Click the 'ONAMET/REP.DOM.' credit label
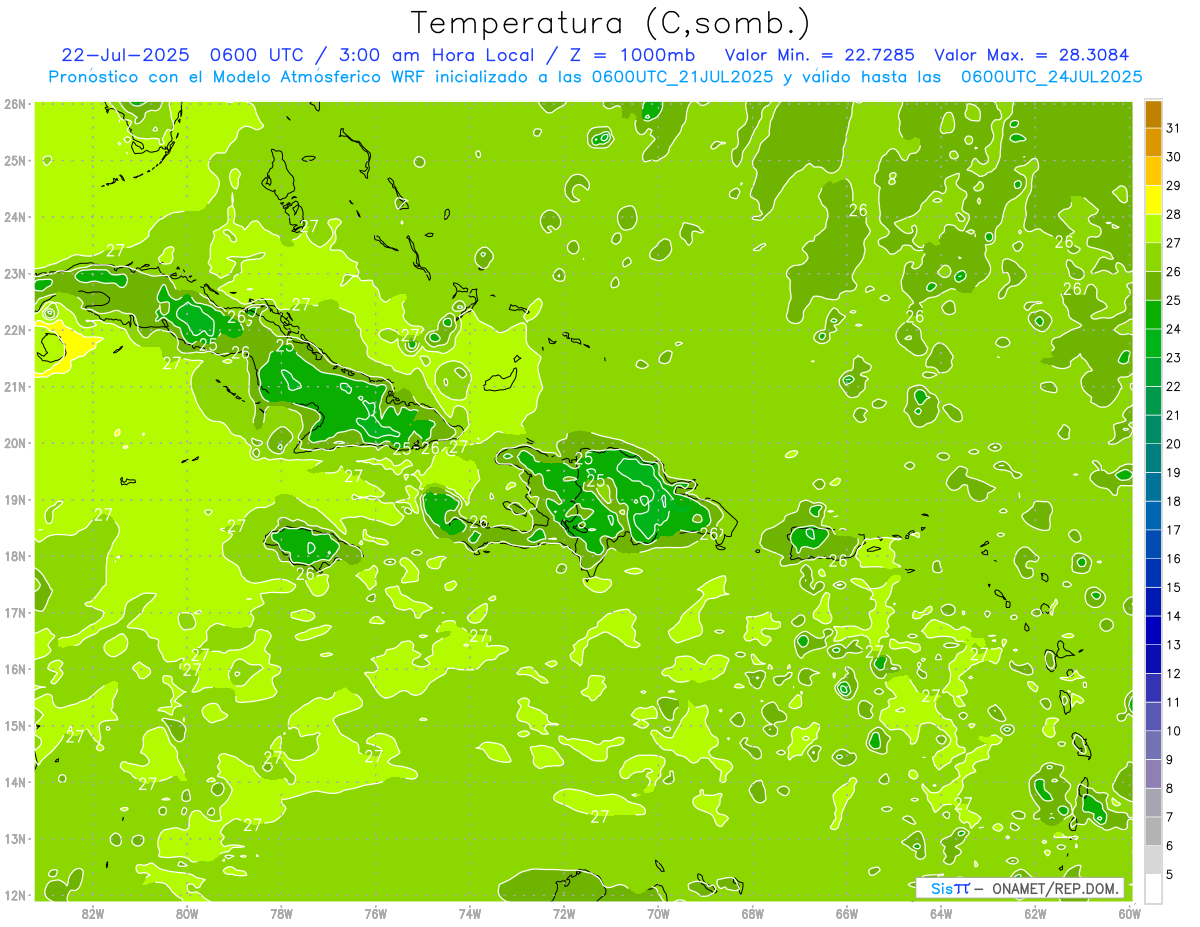The height and width of the screenshot is (927, 1200). (1054, 888)
